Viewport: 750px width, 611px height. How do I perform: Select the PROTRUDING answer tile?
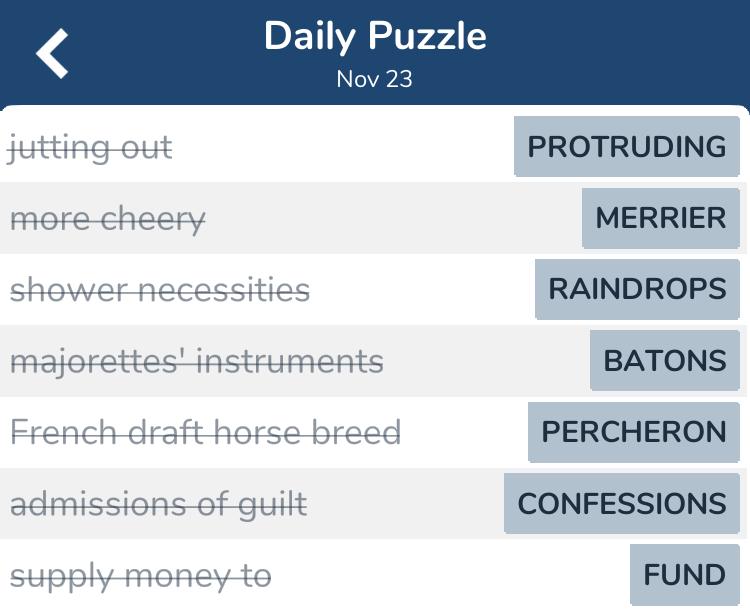coord(627,146)
